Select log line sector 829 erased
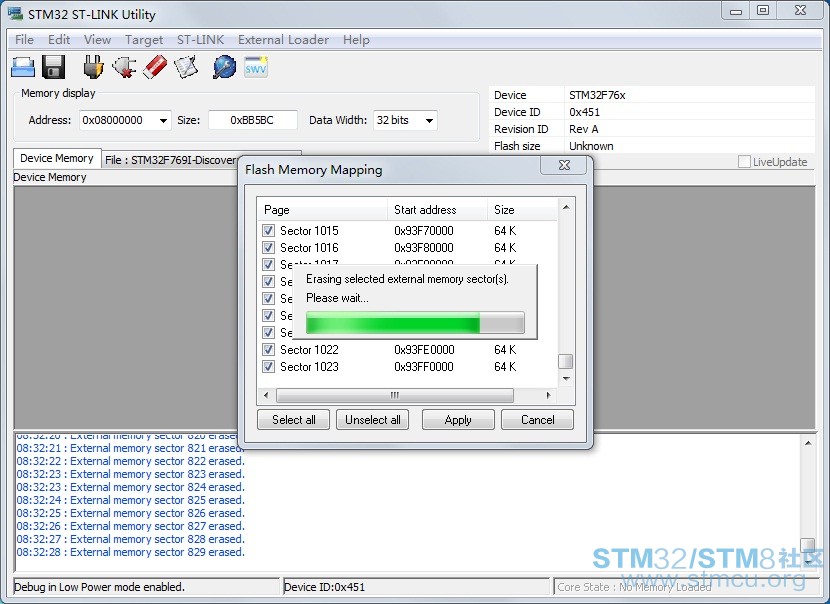 (x=130, y=552)
